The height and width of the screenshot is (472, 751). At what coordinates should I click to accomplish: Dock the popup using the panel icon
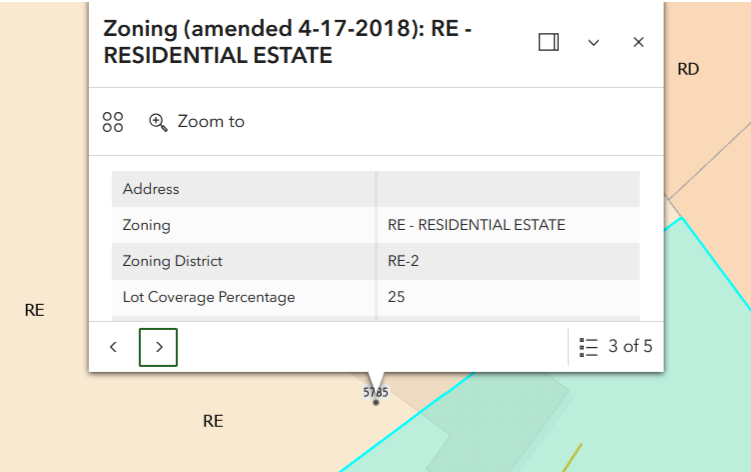click(548, 42)
